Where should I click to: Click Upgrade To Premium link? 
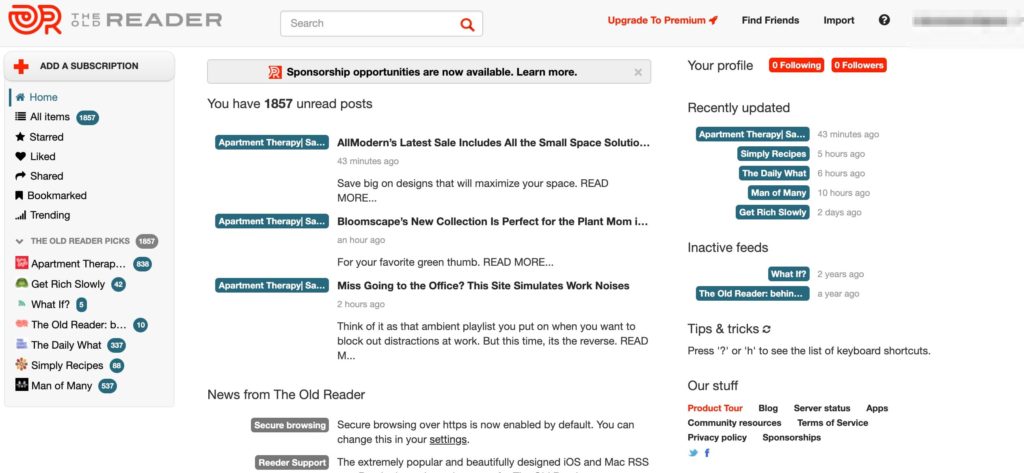pos(662,20)
